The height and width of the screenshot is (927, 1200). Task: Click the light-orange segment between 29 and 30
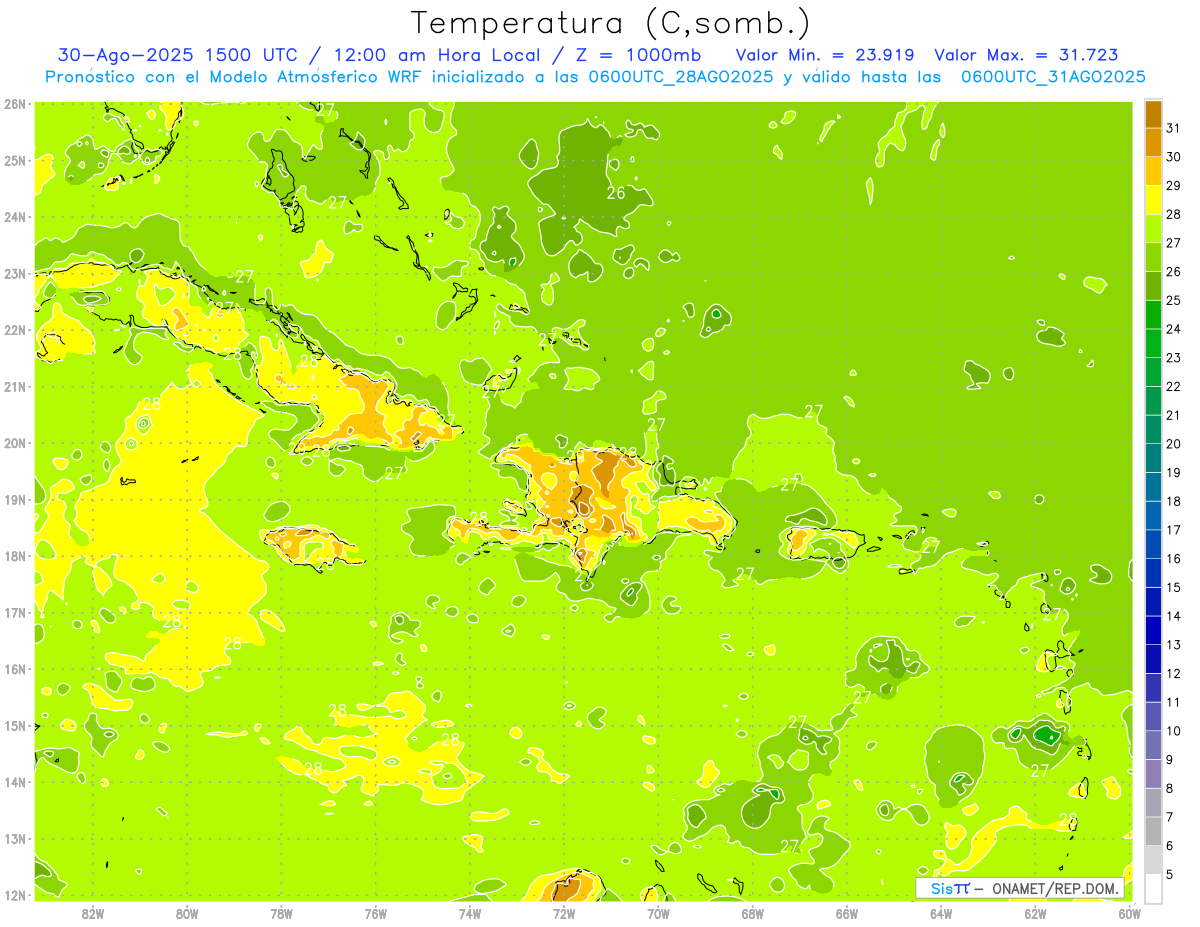coord(1153,171)
